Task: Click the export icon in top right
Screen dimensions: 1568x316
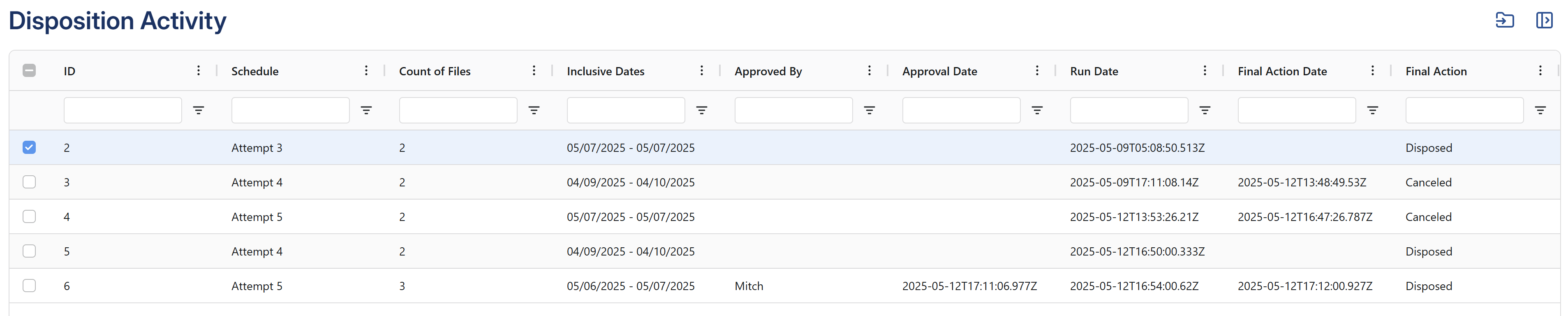Action: (1505, 20)
